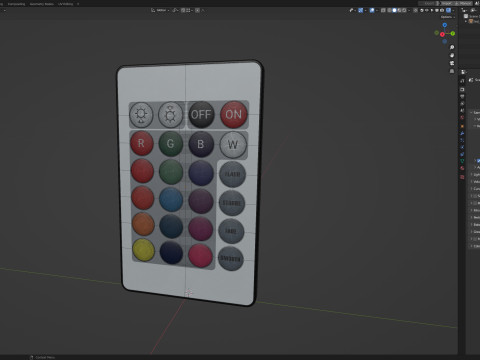Viewport: 480px width, 360px height.
Task: Open the viewport shading options dropdown
Action: click(409, 10)
